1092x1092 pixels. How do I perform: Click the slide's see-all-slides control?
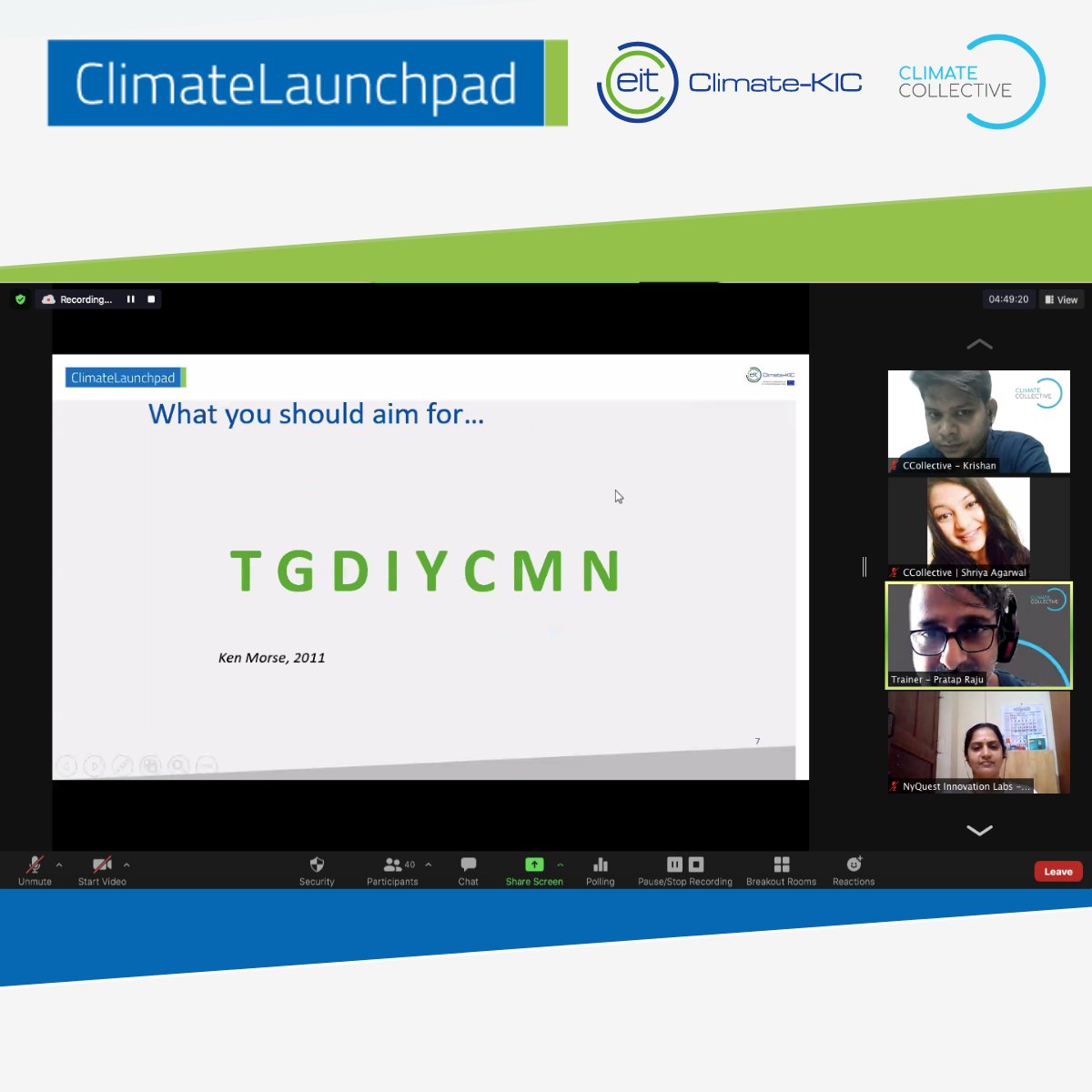pyautogui.click(x=150, y=766)
